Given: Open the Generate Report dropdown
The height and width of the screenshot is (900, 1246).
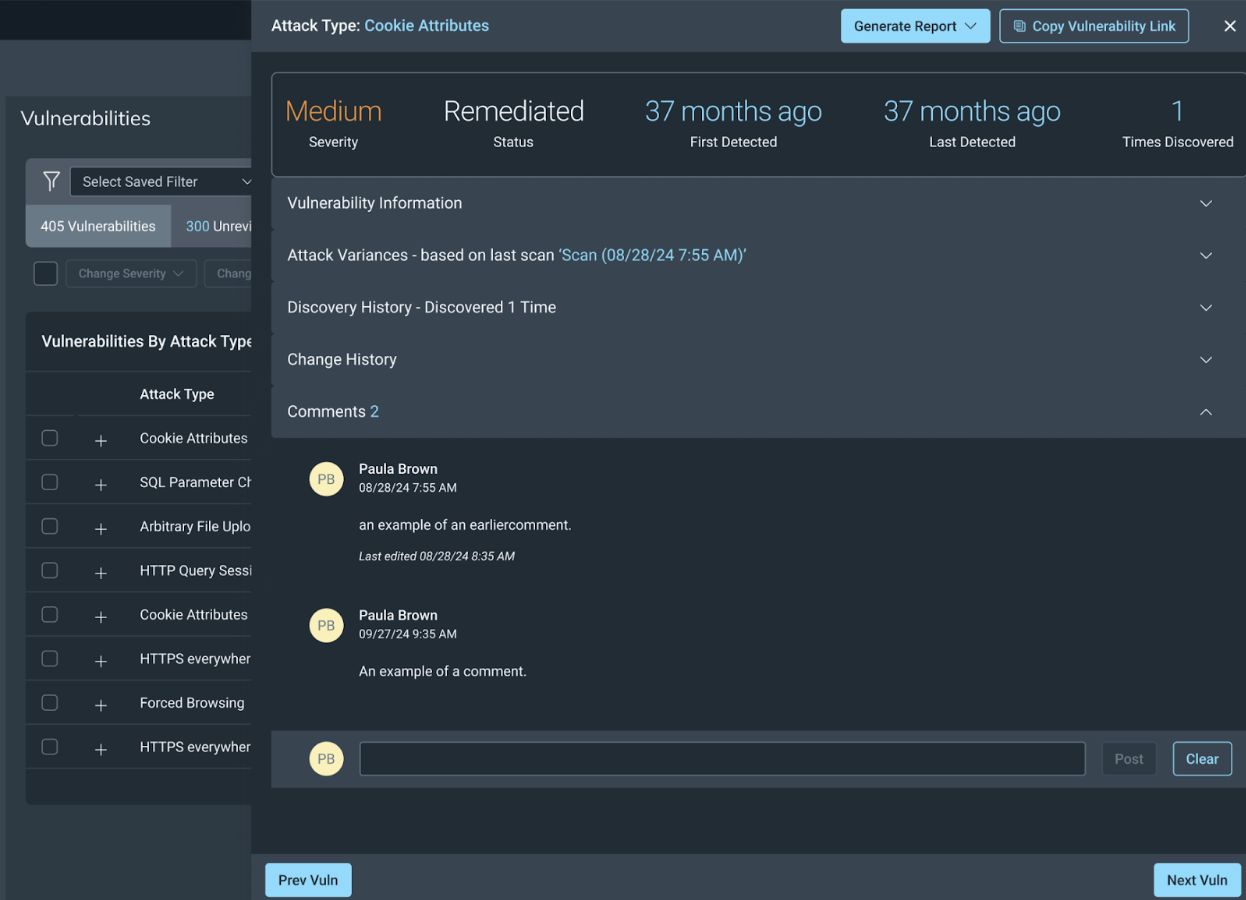Looking at the screenshot, I should tap(914, 26).
